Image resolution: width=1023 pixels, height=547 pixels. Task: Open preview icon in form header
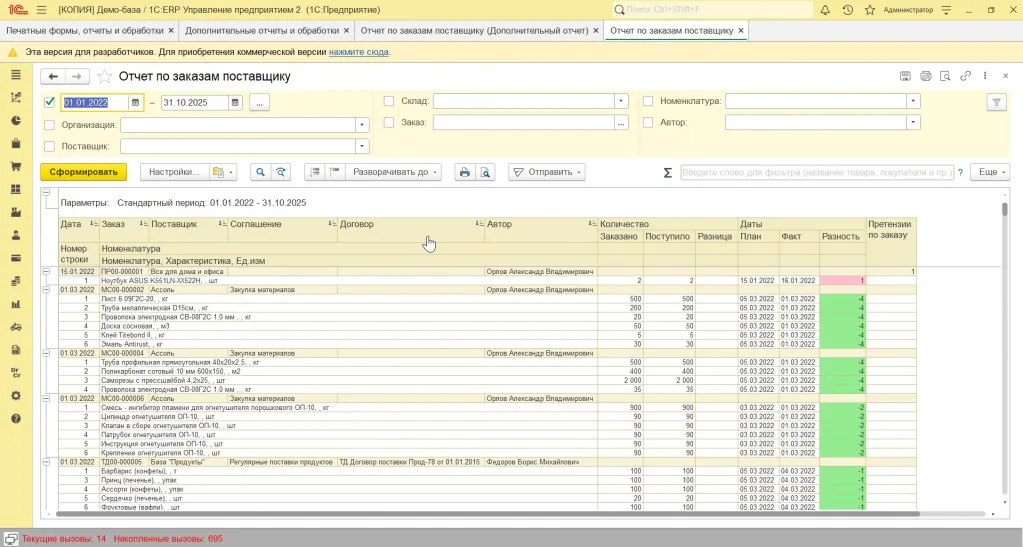[945, 76]
